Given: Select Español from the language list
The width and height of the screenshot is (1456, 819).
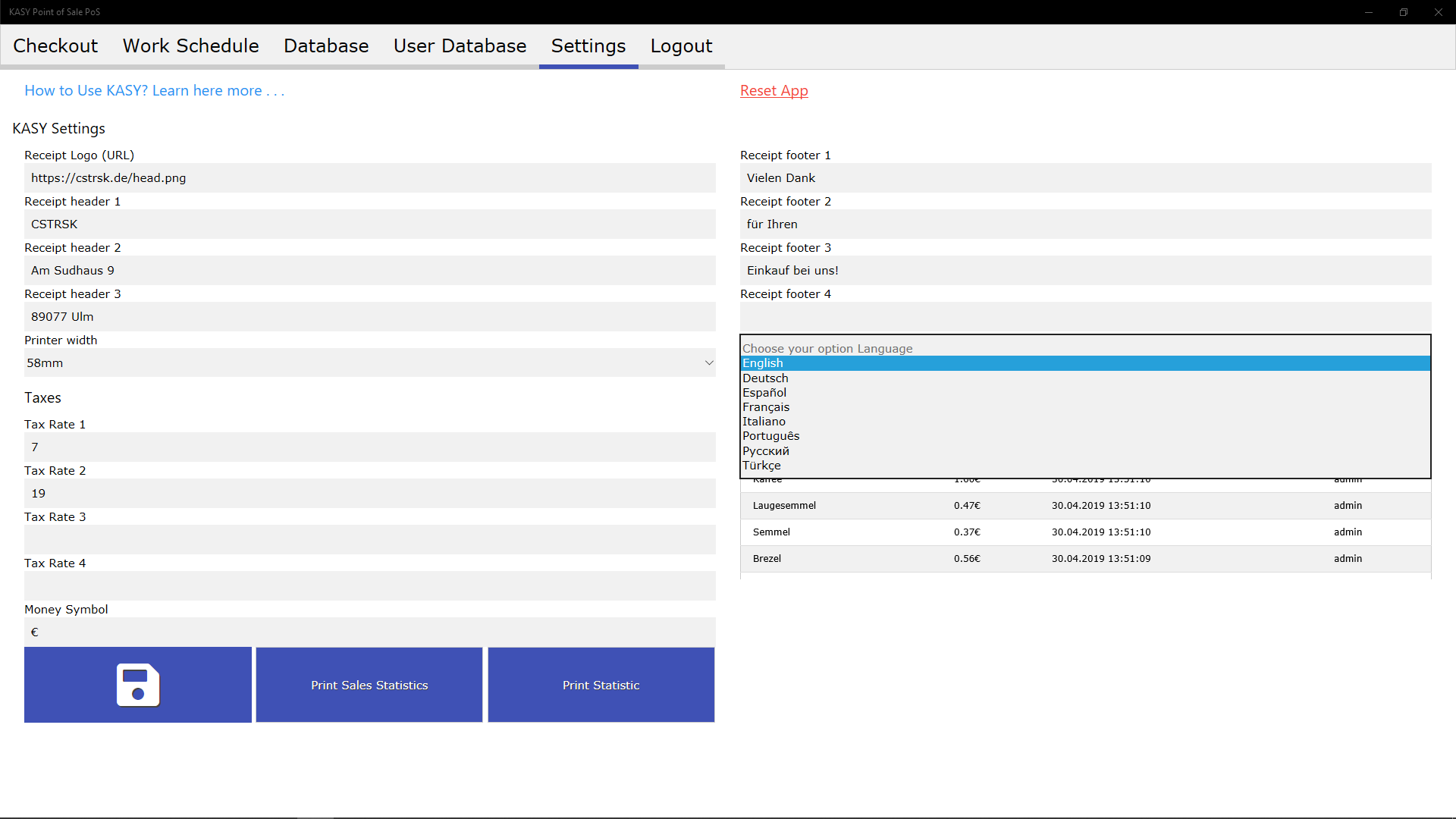Looking at the screenshot, I should point(1085,392).
